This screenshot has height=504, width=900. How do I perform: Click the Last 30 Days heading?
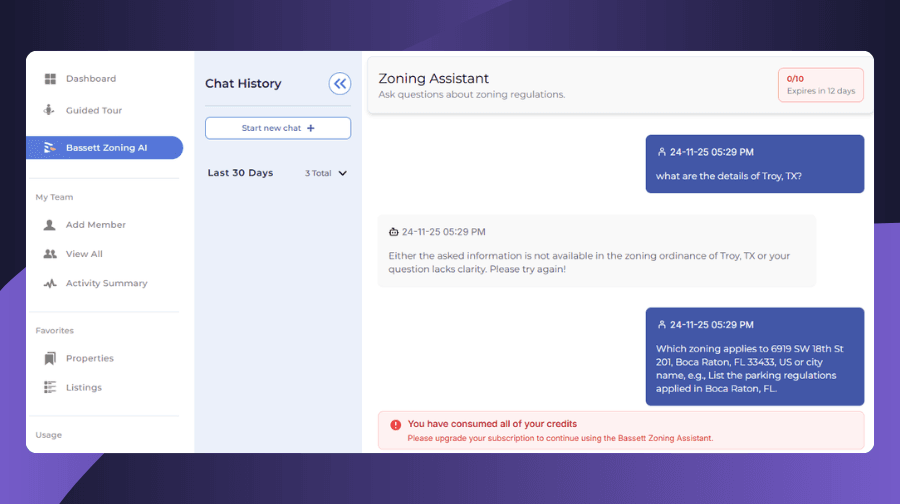point(240,173)
